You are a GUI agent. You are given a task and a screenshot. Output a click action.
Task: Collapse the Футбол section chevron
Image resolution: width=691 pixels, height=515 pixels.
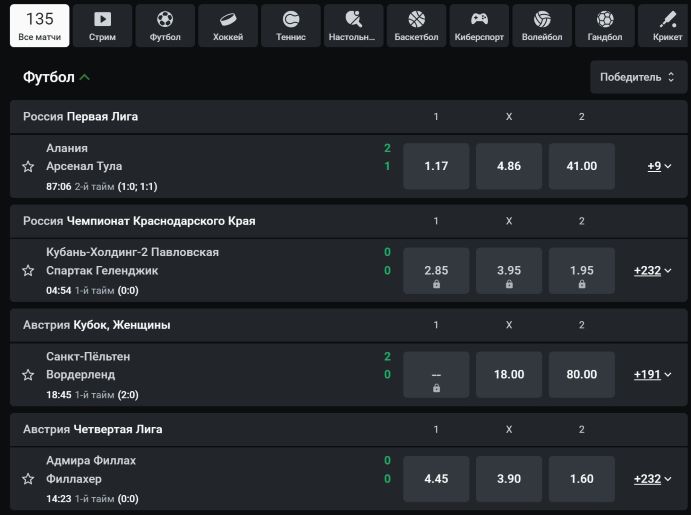[85, 78]
